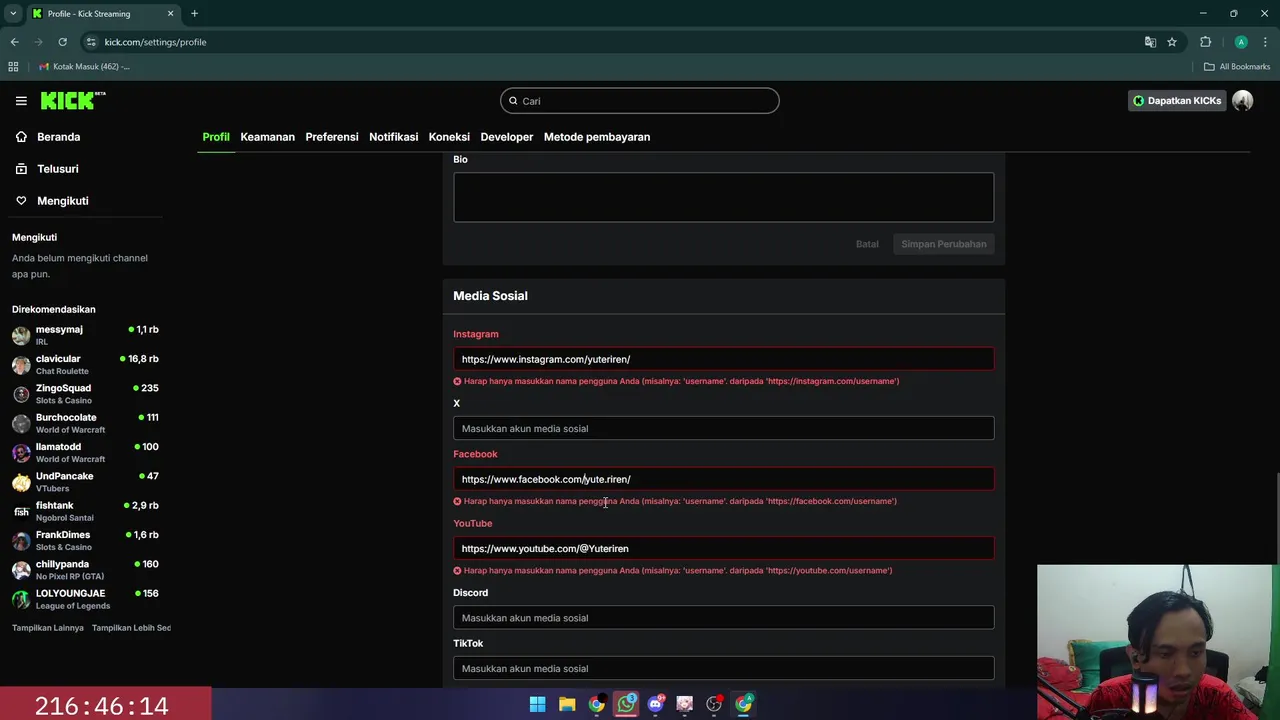Open clavicular Chat Roulette channel
Viewport: 1280px width, 720px height.
(85, 365)
